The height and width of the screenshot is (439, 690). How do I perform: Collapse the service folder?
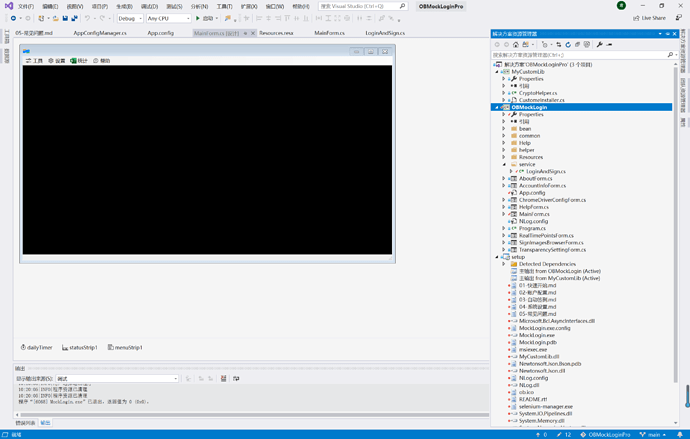504,165
